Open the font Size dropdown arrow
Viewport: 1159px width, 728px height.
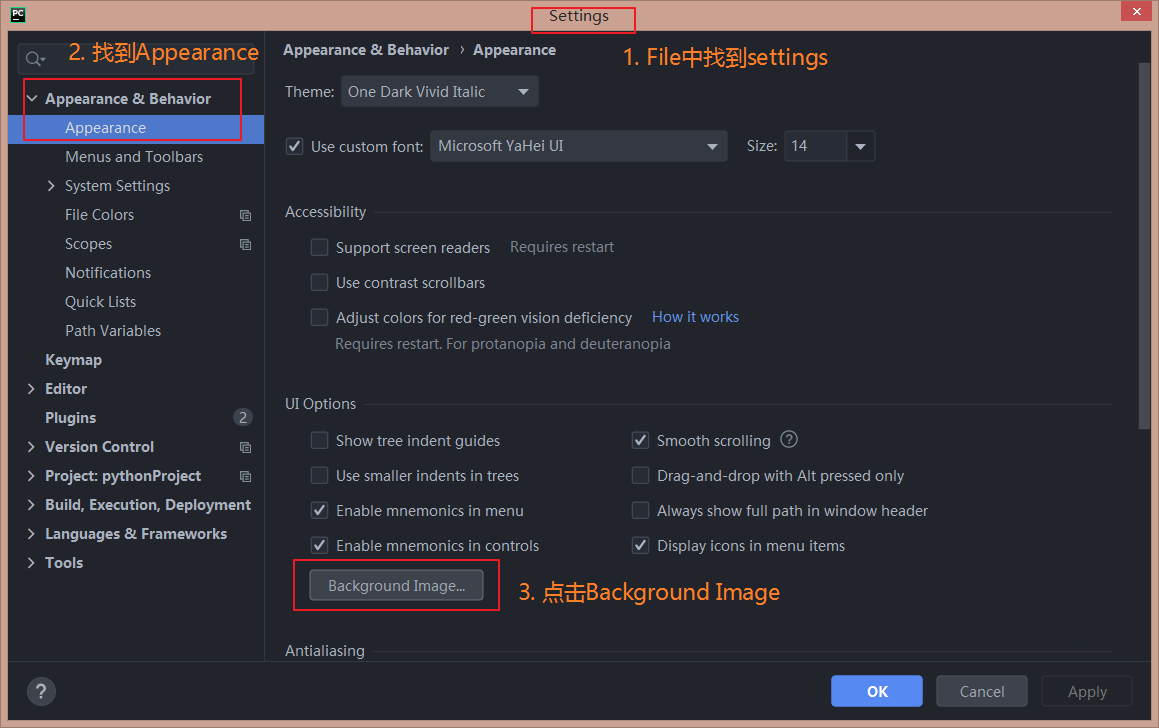(860, 146)
